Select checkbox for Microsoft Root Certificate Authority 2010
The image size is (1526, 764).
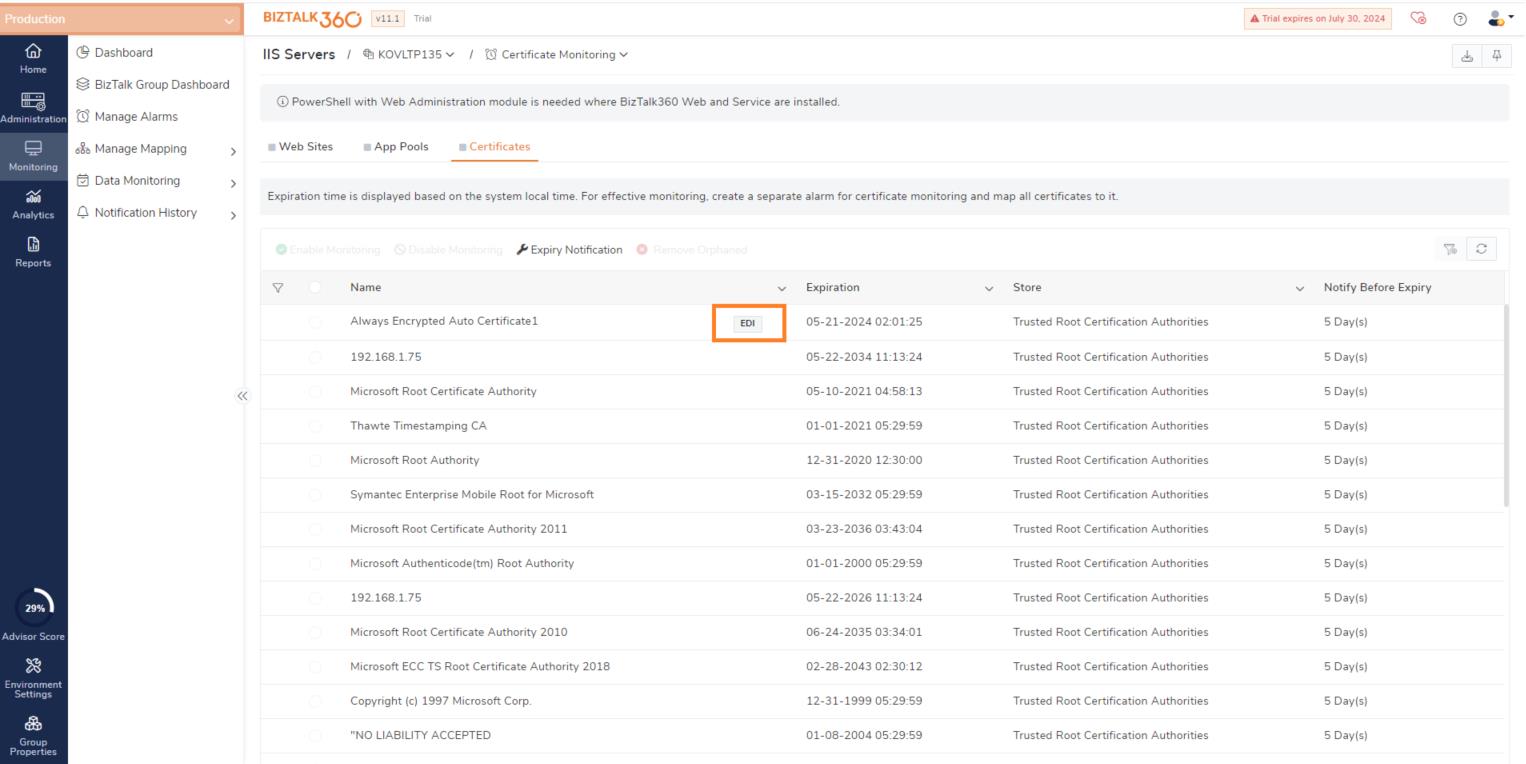tap(316, 632)
